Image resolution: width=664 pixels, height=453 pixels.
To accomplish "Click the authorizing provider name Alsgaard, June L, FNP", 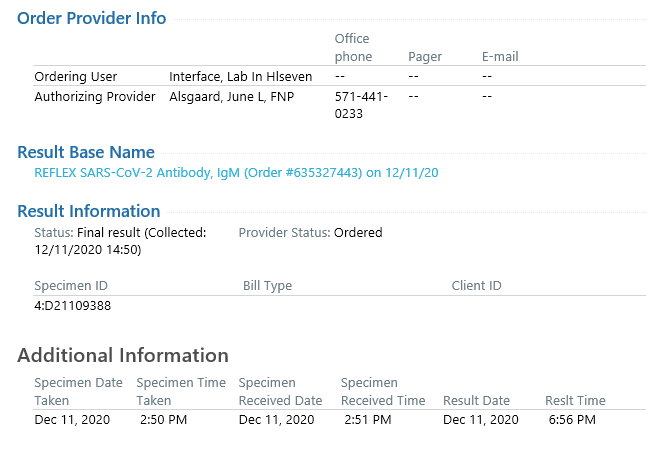I will click(x=231, y=97).
